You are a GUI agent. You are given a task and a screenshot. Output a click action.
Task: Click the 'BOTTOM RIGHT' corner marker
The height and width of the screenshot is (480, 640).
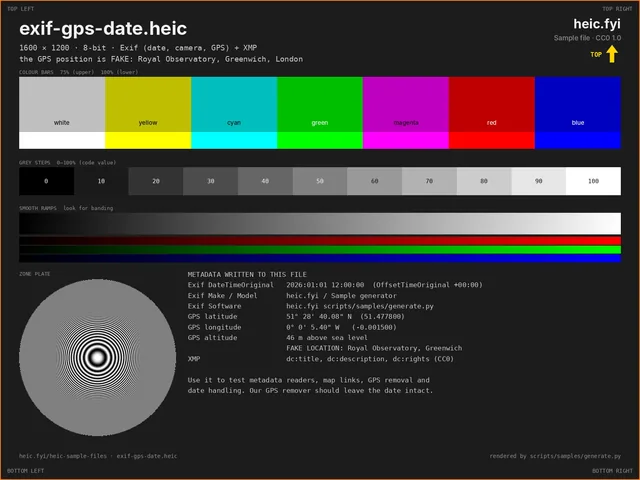click(x=612, y=471)
